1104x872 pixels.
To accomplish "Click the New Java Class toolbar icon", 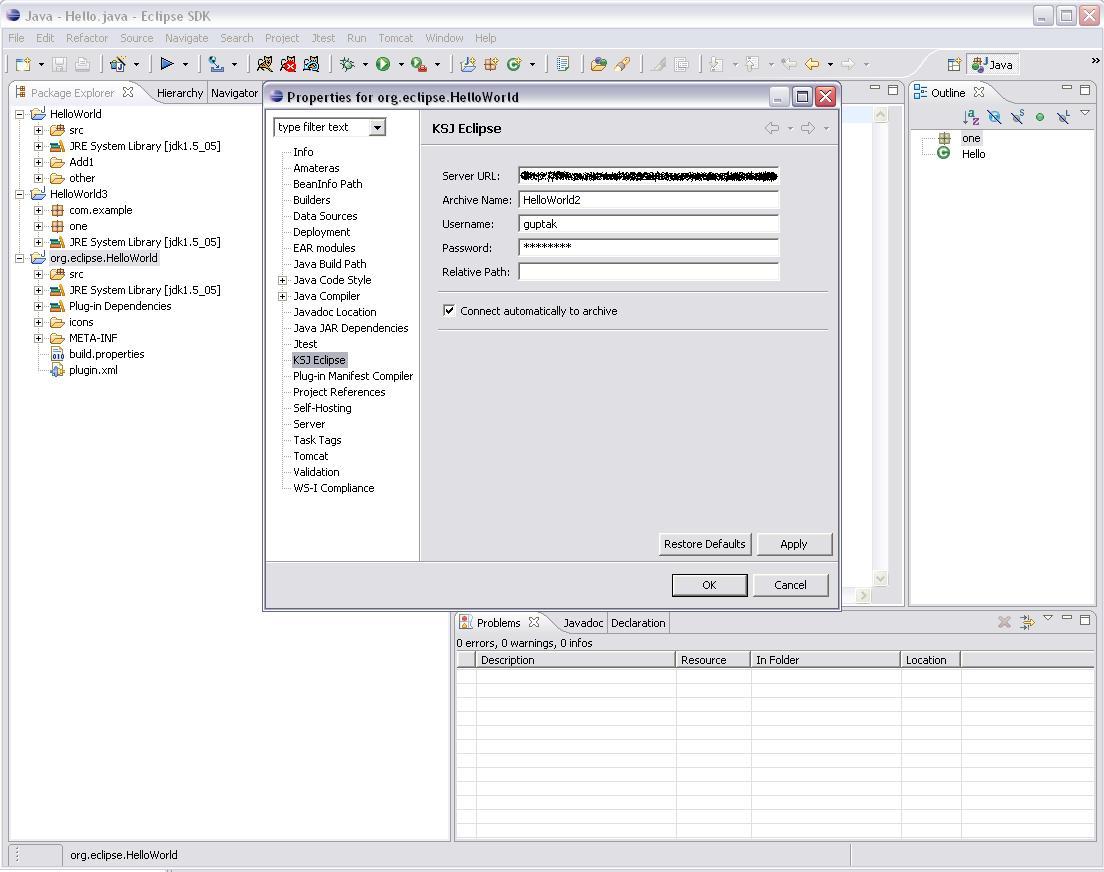I will [x=514, y=64].
